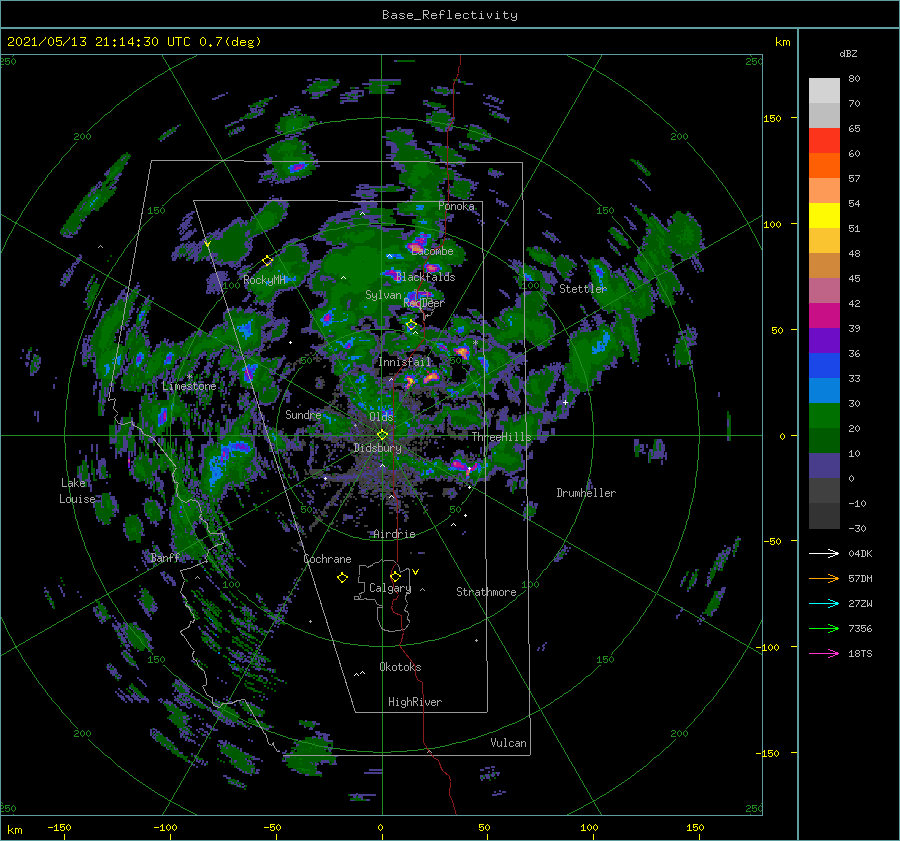Select the Calgary label
Image resolution: width=900 pixels, height=841 pixels.
(x=390, y=588)
